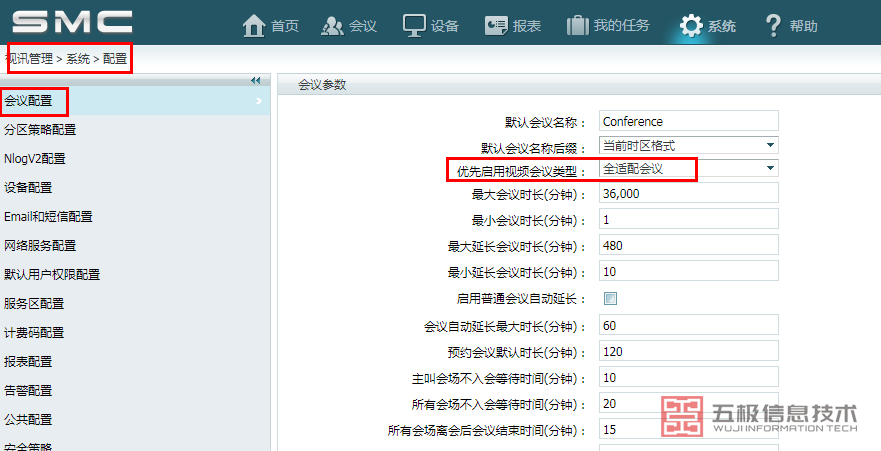Image resolution: width=881 pixels, height=451 pixels.
Task: Select 报表配置 in the sidebar
Action: pyautogui.click(x=28, y=362)
